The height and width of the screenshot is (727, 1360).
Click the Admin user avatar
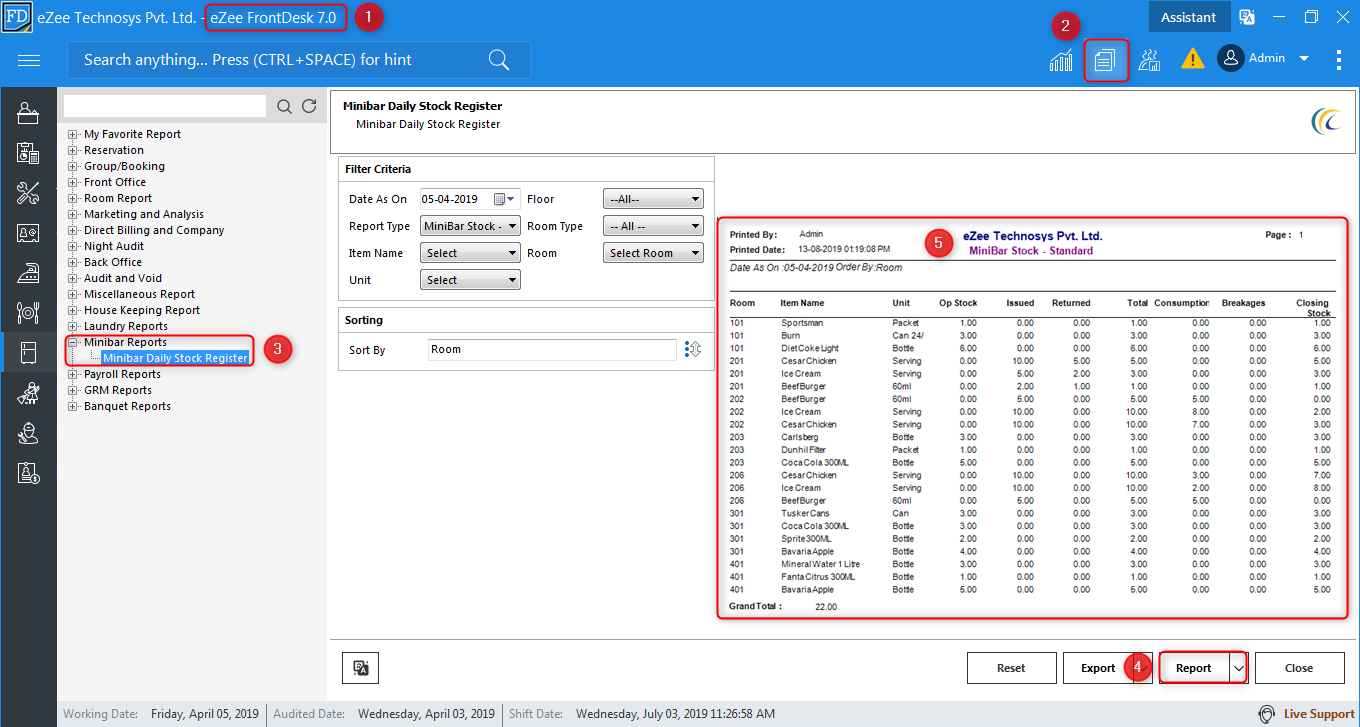pos(1231,58)
